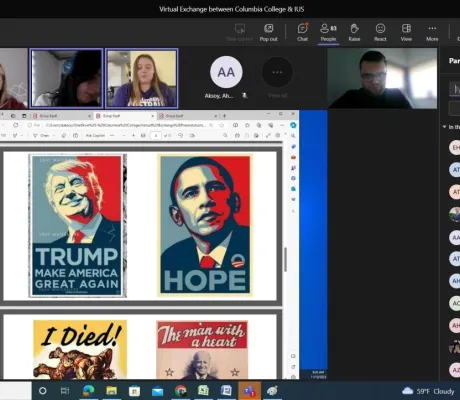Screen dimensions: 460x400
Task: Toggle the People participants panel
Action: pyautogui.click(x=328, y=32)
